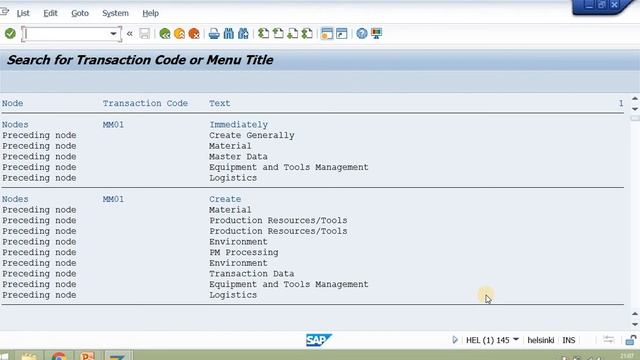Image resolution: width=640 pixels, height=360 pixels.
Task: Open Customize Local Layout monitor icon
Action: click(x=376, y=33)
